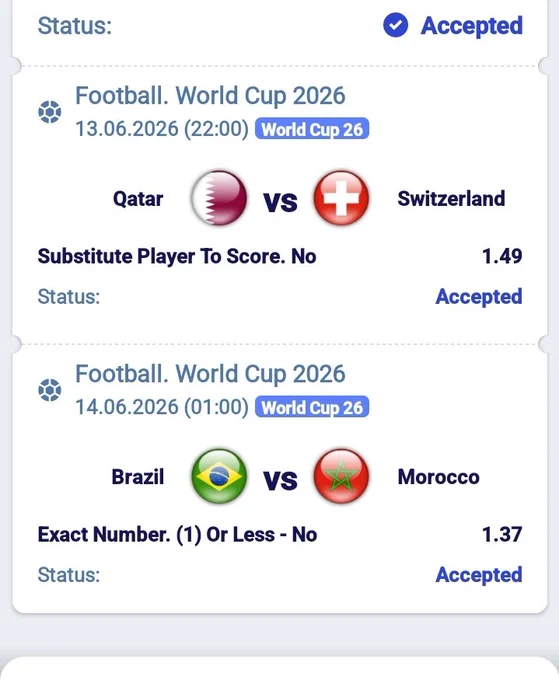Image resolution: width=559 pixels, height=680 pixels.
Task: Click the Qatar flag icon
Action: [219, 198]
